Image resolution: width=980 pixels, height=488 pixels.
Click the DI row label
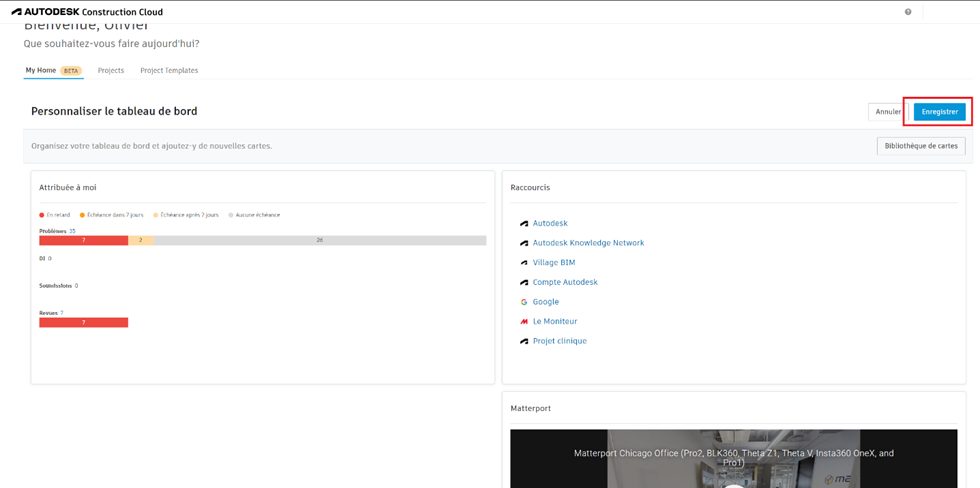click(x=42, y=258)
